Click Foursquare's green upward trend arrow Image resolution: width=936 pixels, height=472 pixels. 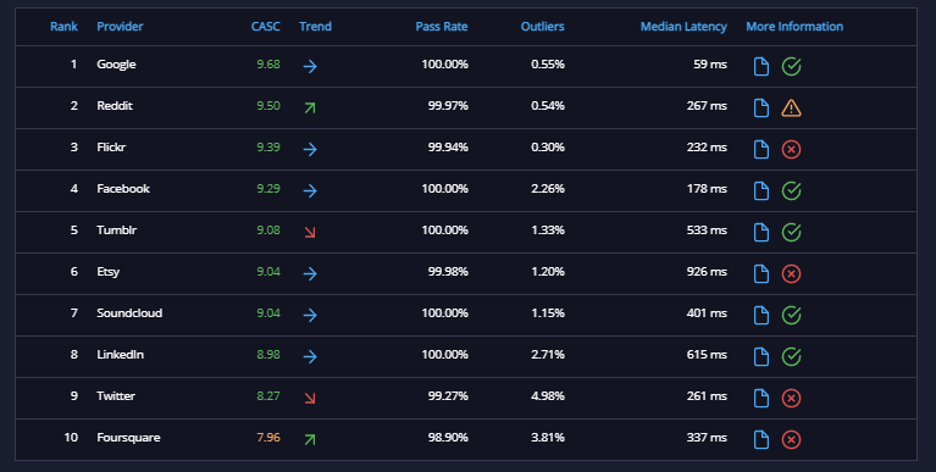(310, 440)
